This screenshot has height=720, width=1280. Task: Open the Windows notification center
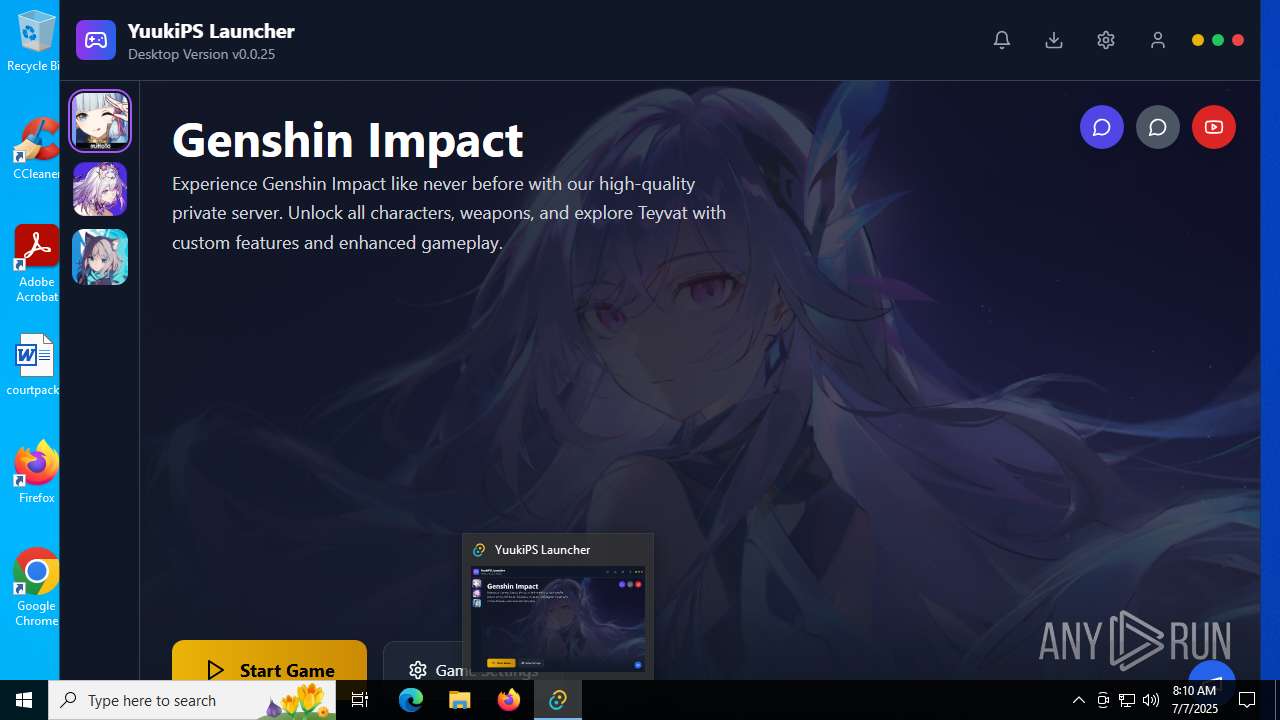[1247, 700]
